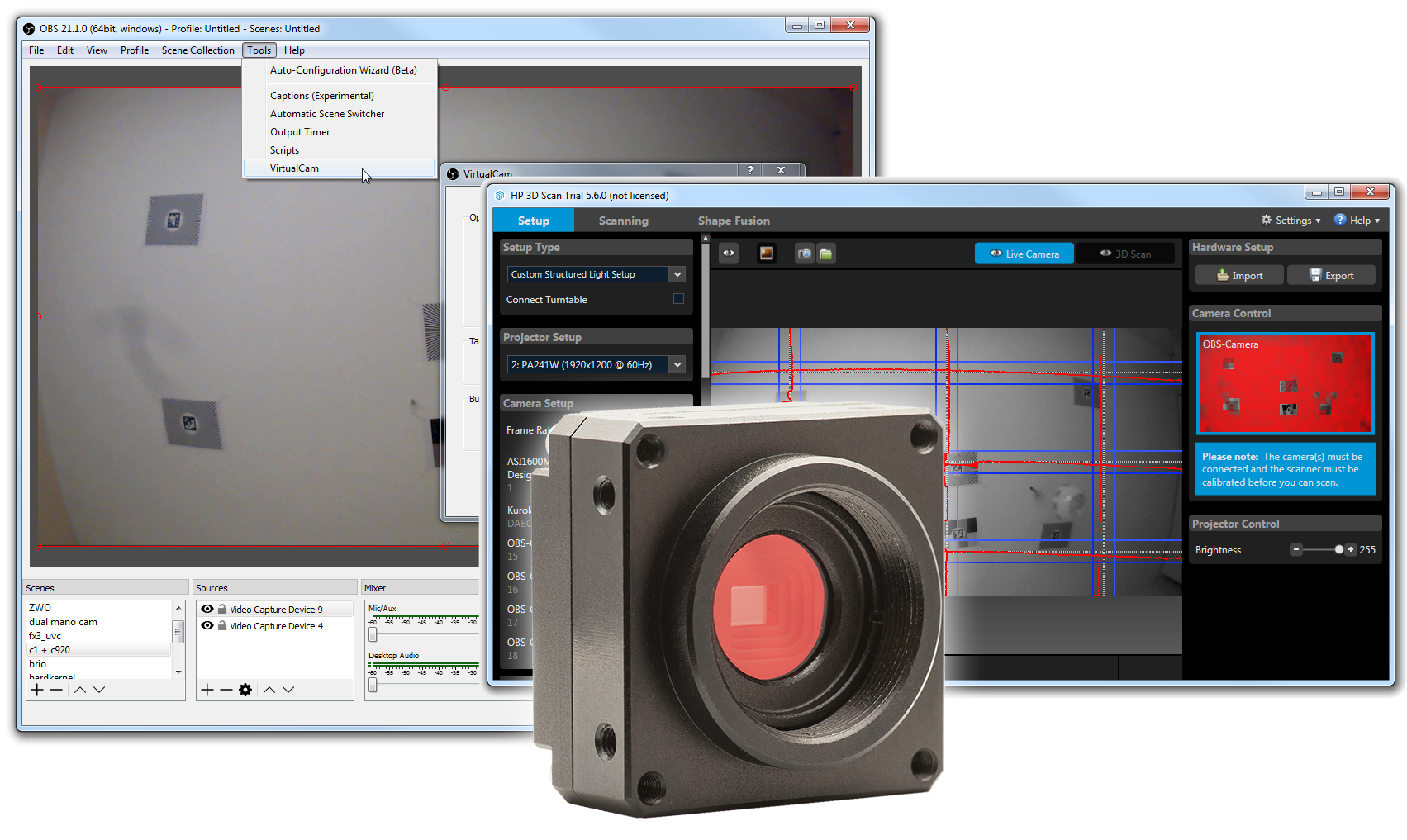Image resolution: width=1407 pixels, height=840 pixels.
Task: Click the Import hardware setup button
Action: pyautogui.click(x=1239, y=276)
